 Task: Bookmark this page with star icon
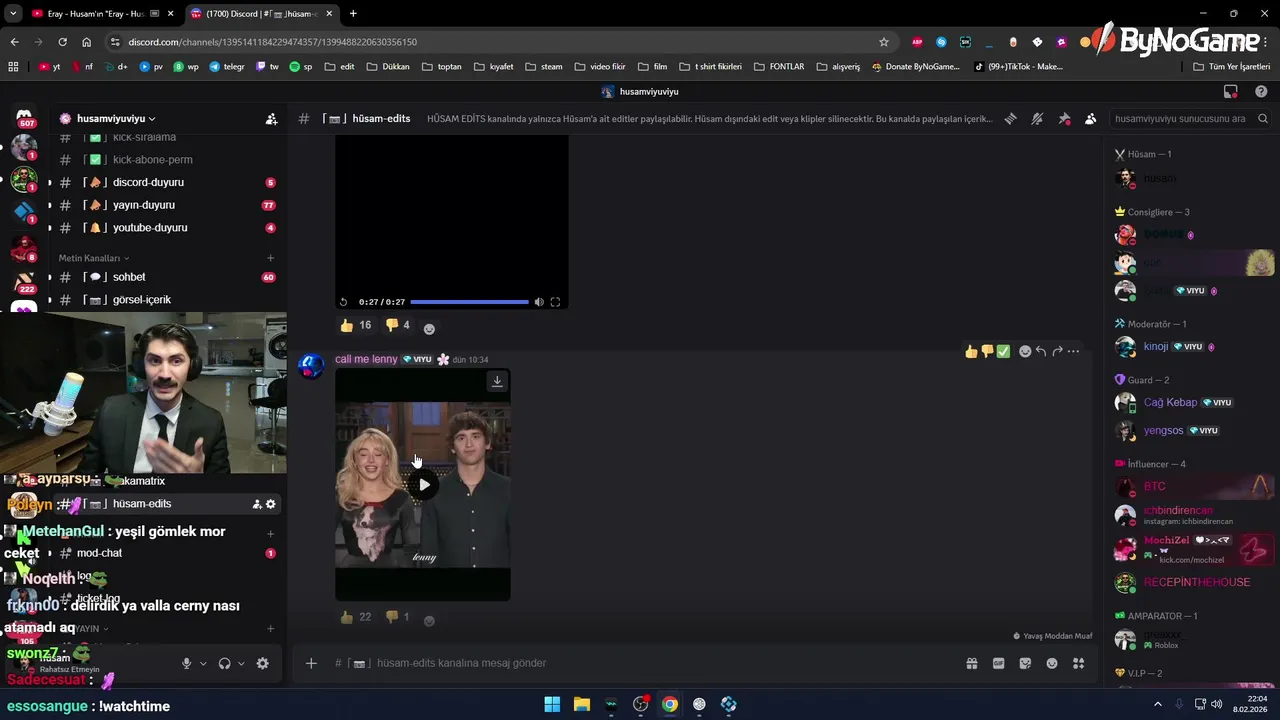pyautogui.click(x=884, y=42)
